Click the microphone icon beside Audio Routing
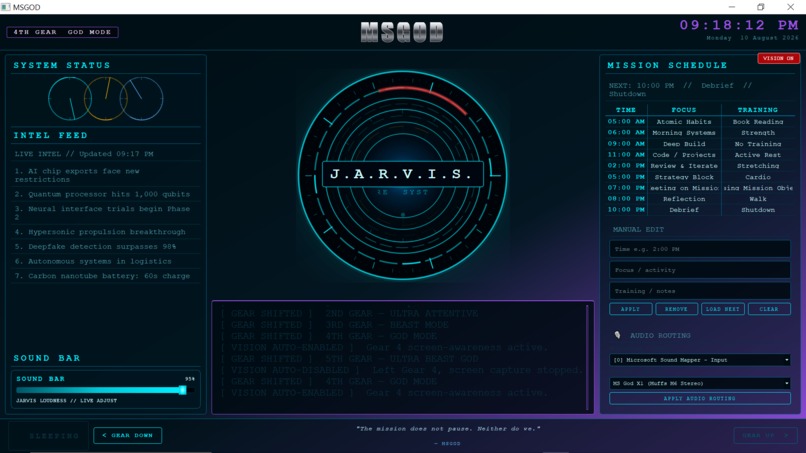Image resolution: width=806 pixels, height=453 pixels. click(x=617, y=335)
